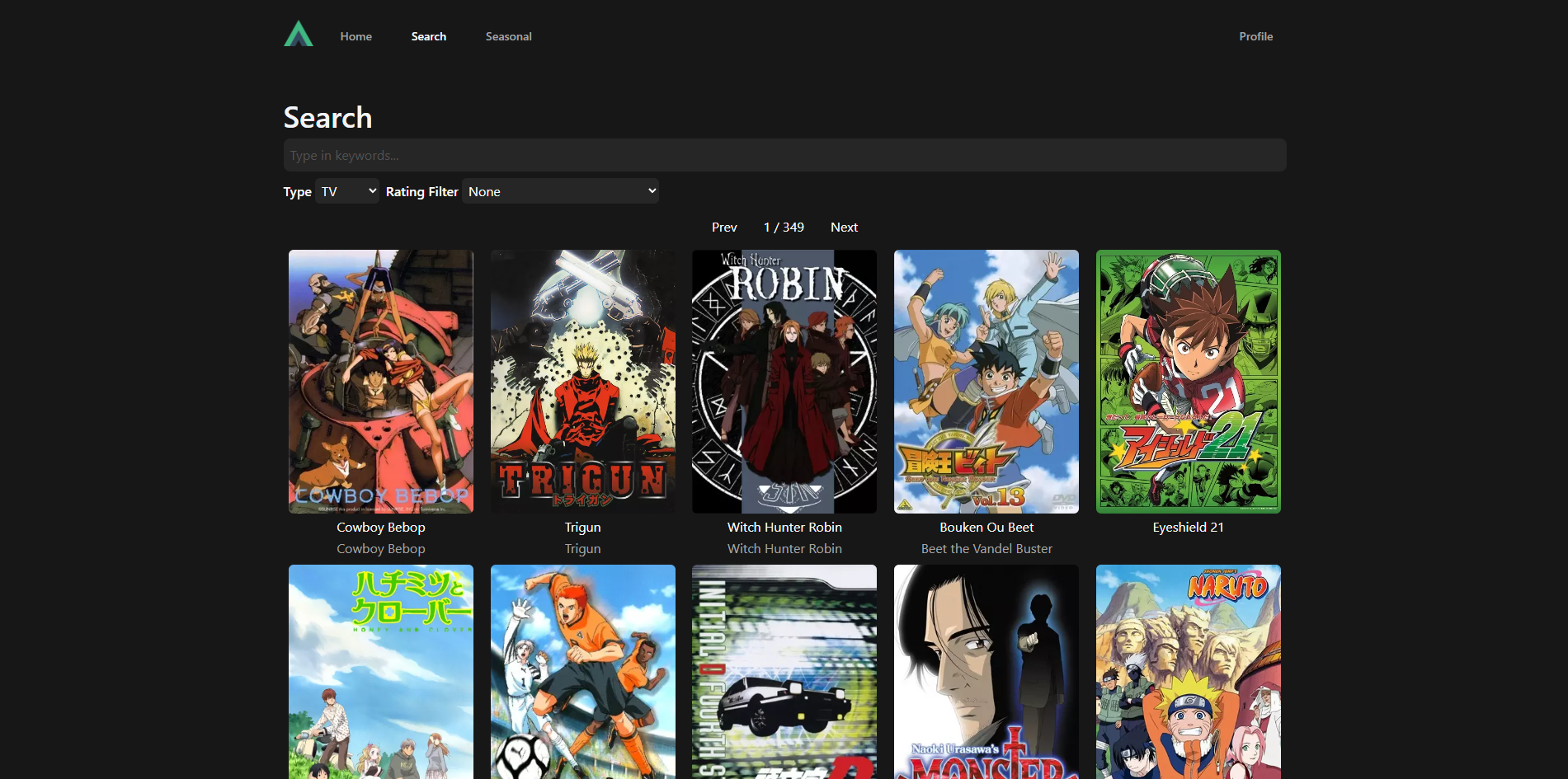Screen dimensions: 1568x779
Task: Click the Bouken Ou Beet title
Action: click(986, 528)
